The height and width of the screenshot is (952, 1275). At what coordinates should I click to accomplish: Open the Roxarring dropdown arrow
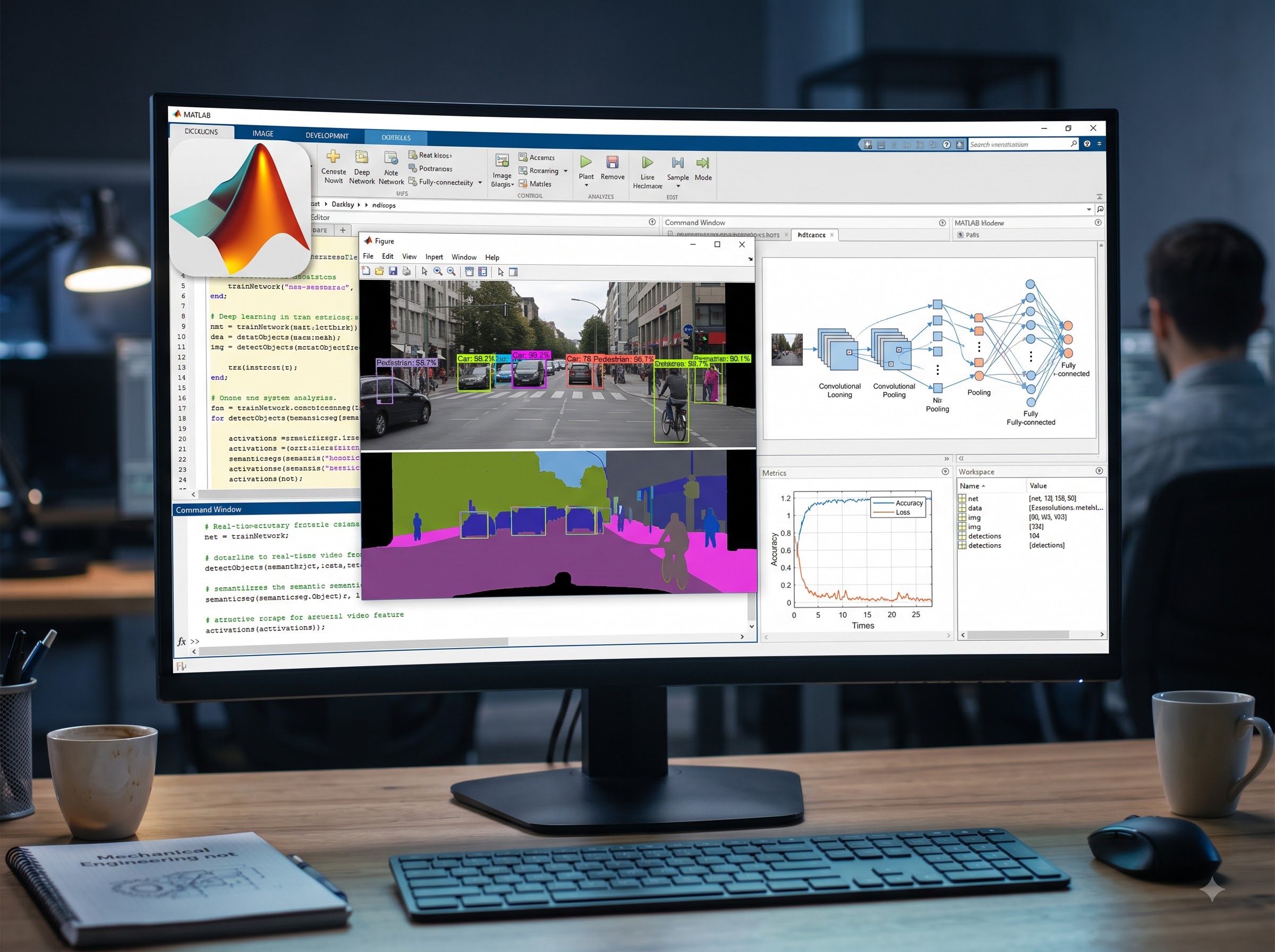point(565,171)
